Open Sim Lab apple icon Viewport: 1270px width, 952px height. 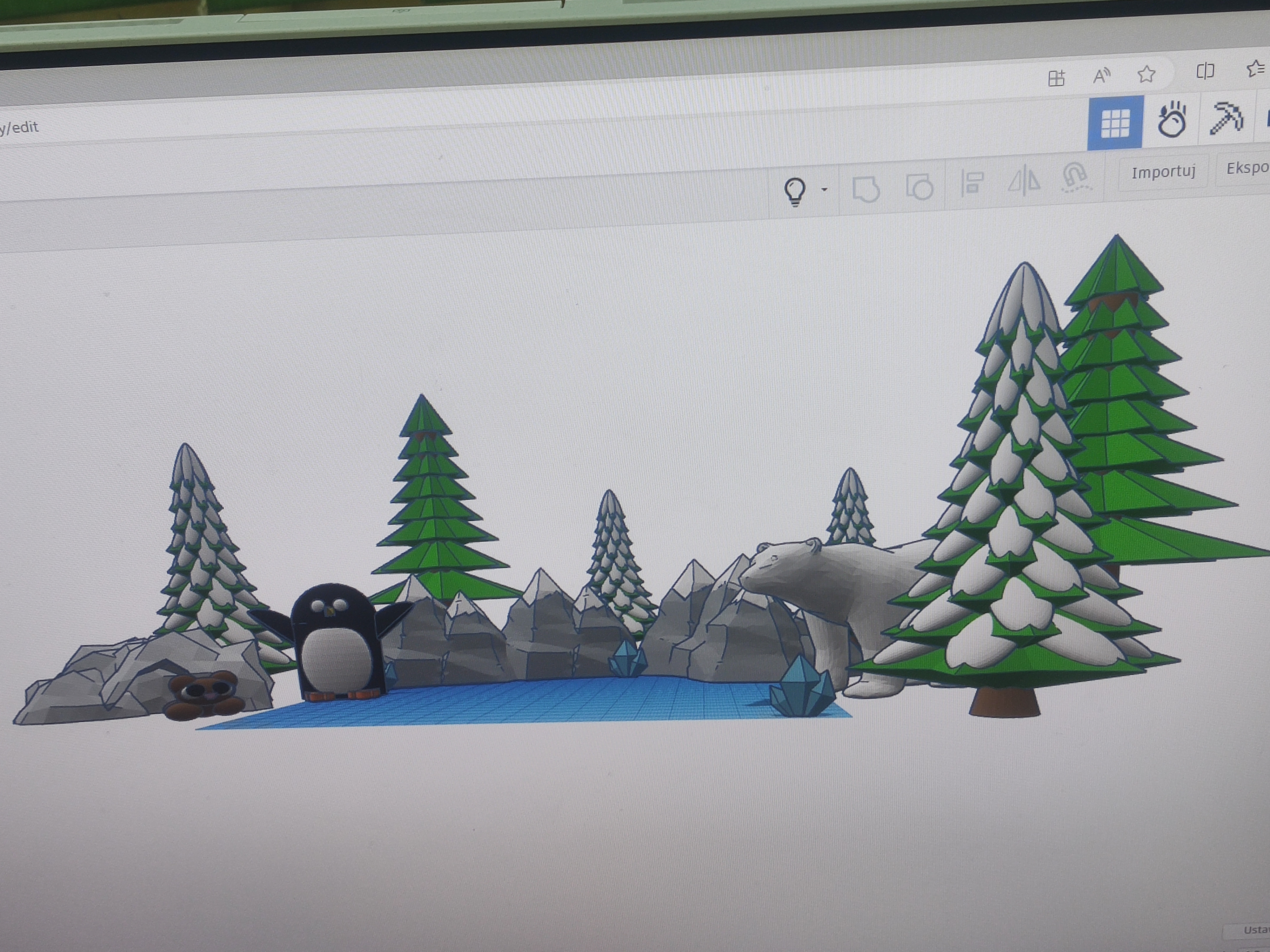click(x=1171, y=119)
